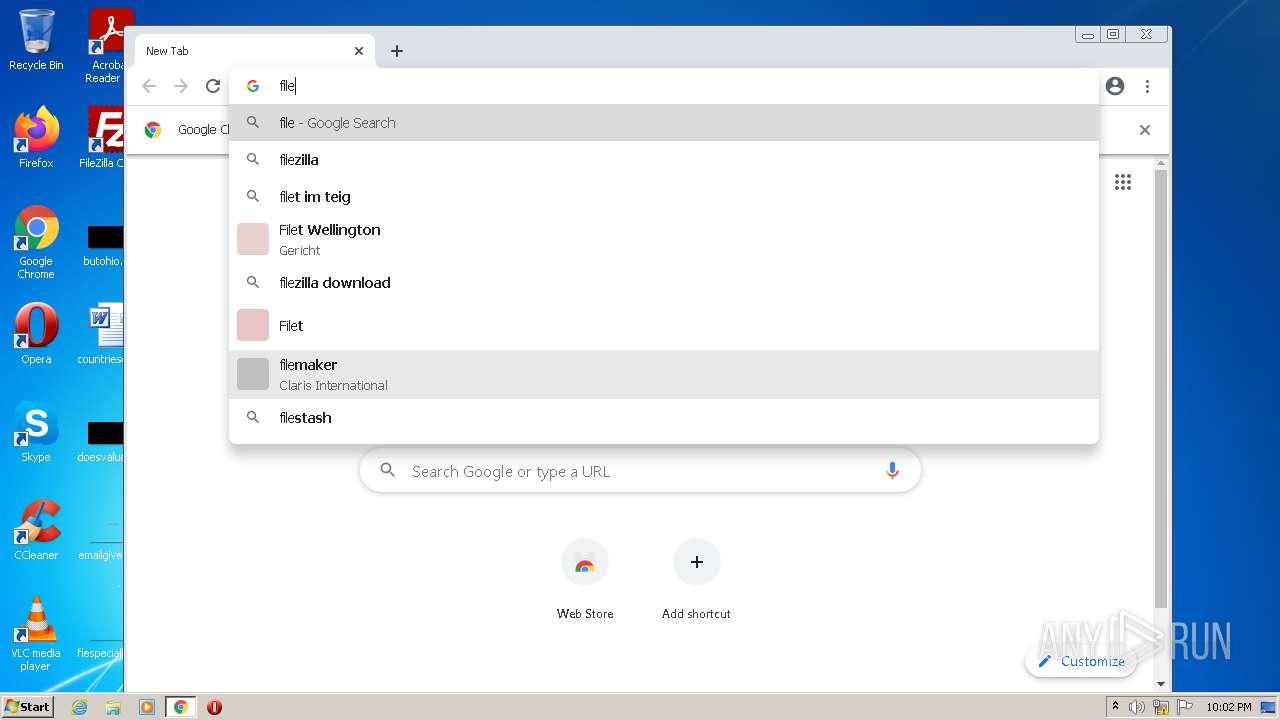The width and height of the screenshot is (1280, 720).
Task: Choose the 'Filet' entity suggestion
Action: click(x=664, y=325)
